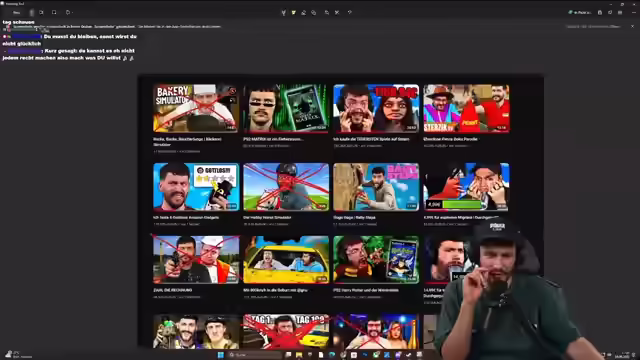Click the Bakery Simulator video thumbnail

(x=196, y=108)
